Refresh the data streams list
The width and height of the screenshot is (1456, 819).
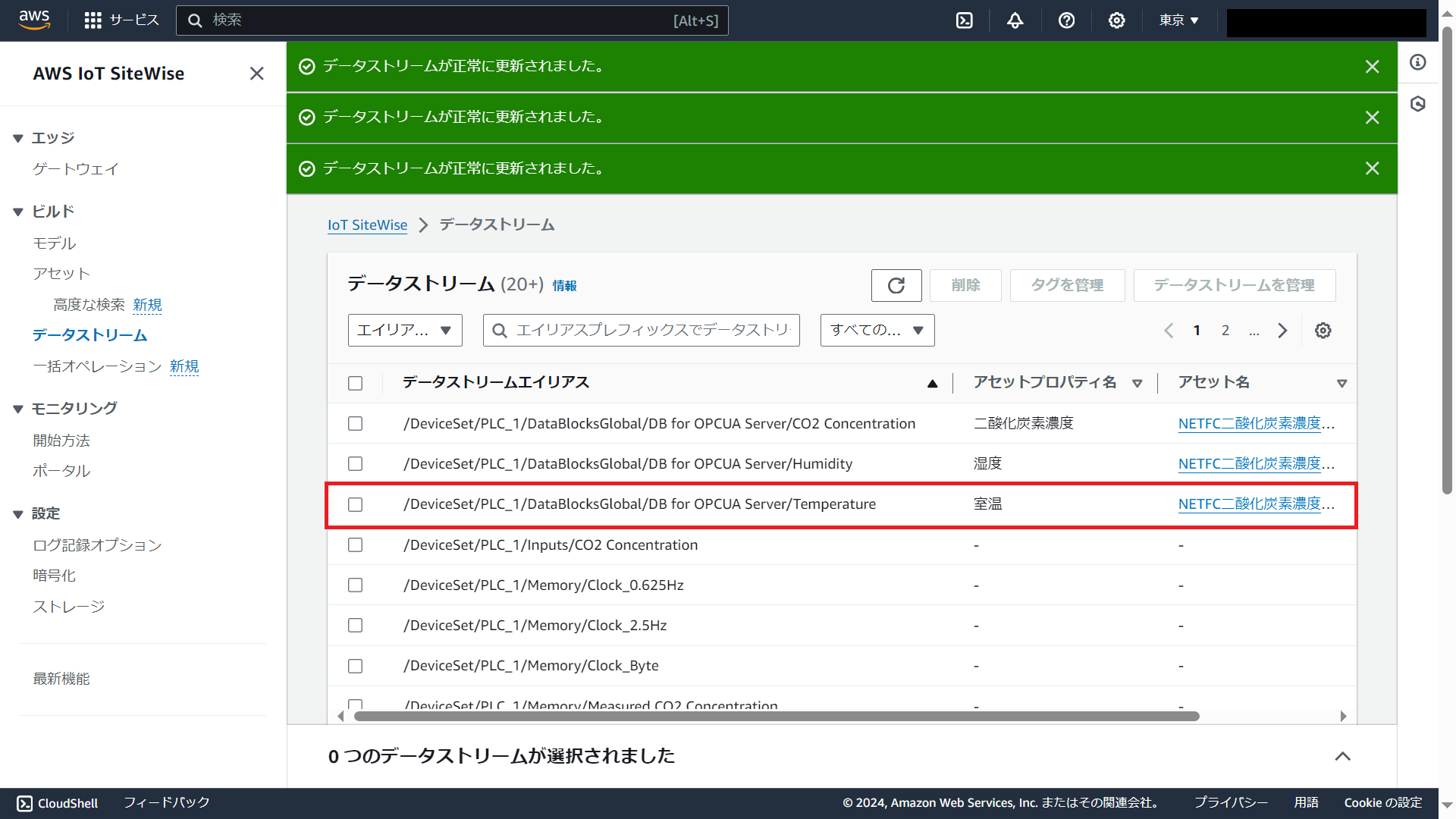tap(896, 285)
